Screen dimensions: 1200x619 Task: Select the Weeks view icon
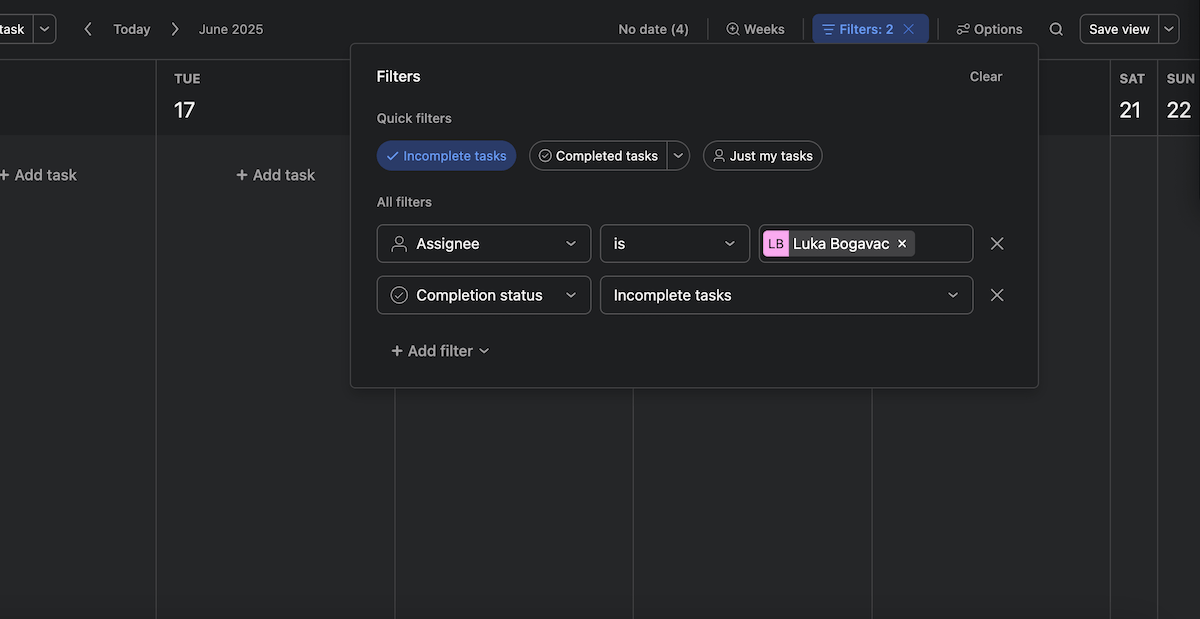point(755,29)
